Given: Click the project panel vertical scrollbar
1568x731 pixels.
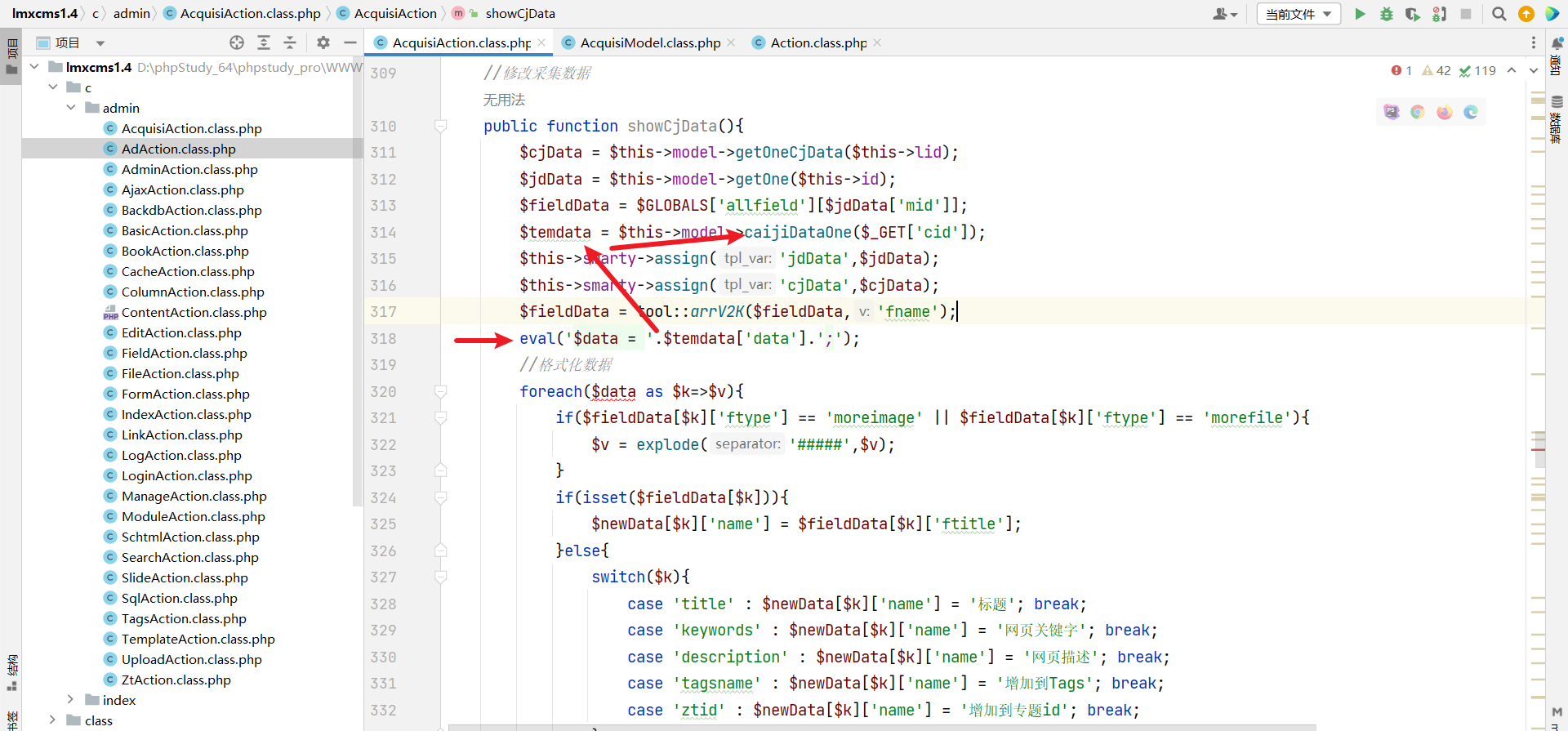Looking at the screenshot, I should pyautogui.click(x=357, y=281).
